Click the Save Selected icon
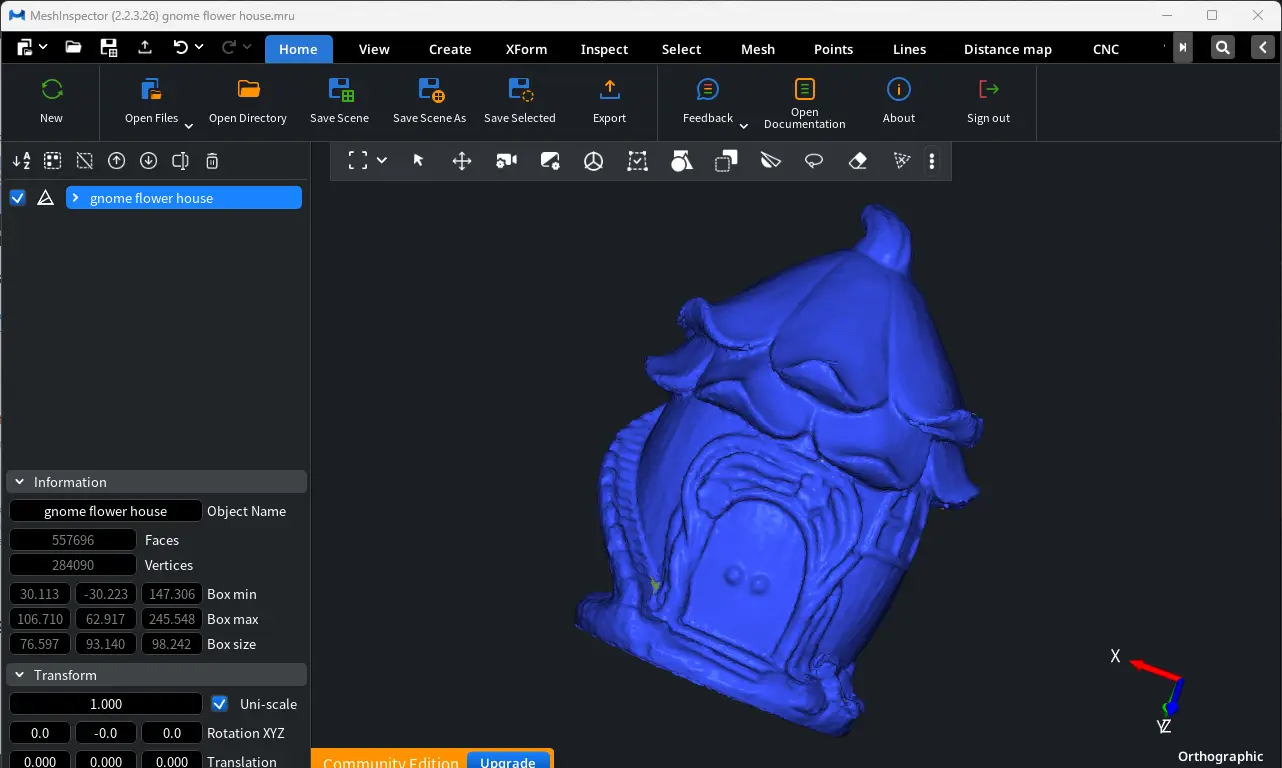The width and height of the screenshot is (1282, 768). 520,90
